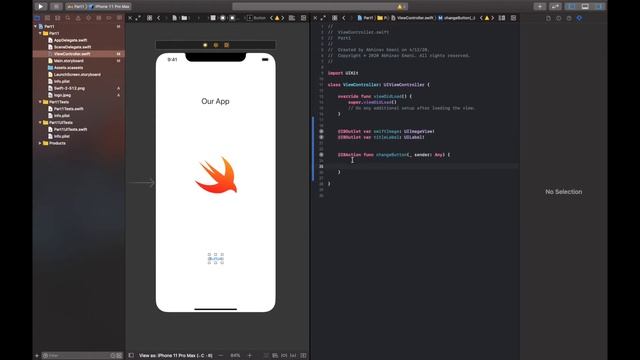Open Button jump bar segment in storyboard
Screen dimensions: 640x360
(x=257, y=18)
